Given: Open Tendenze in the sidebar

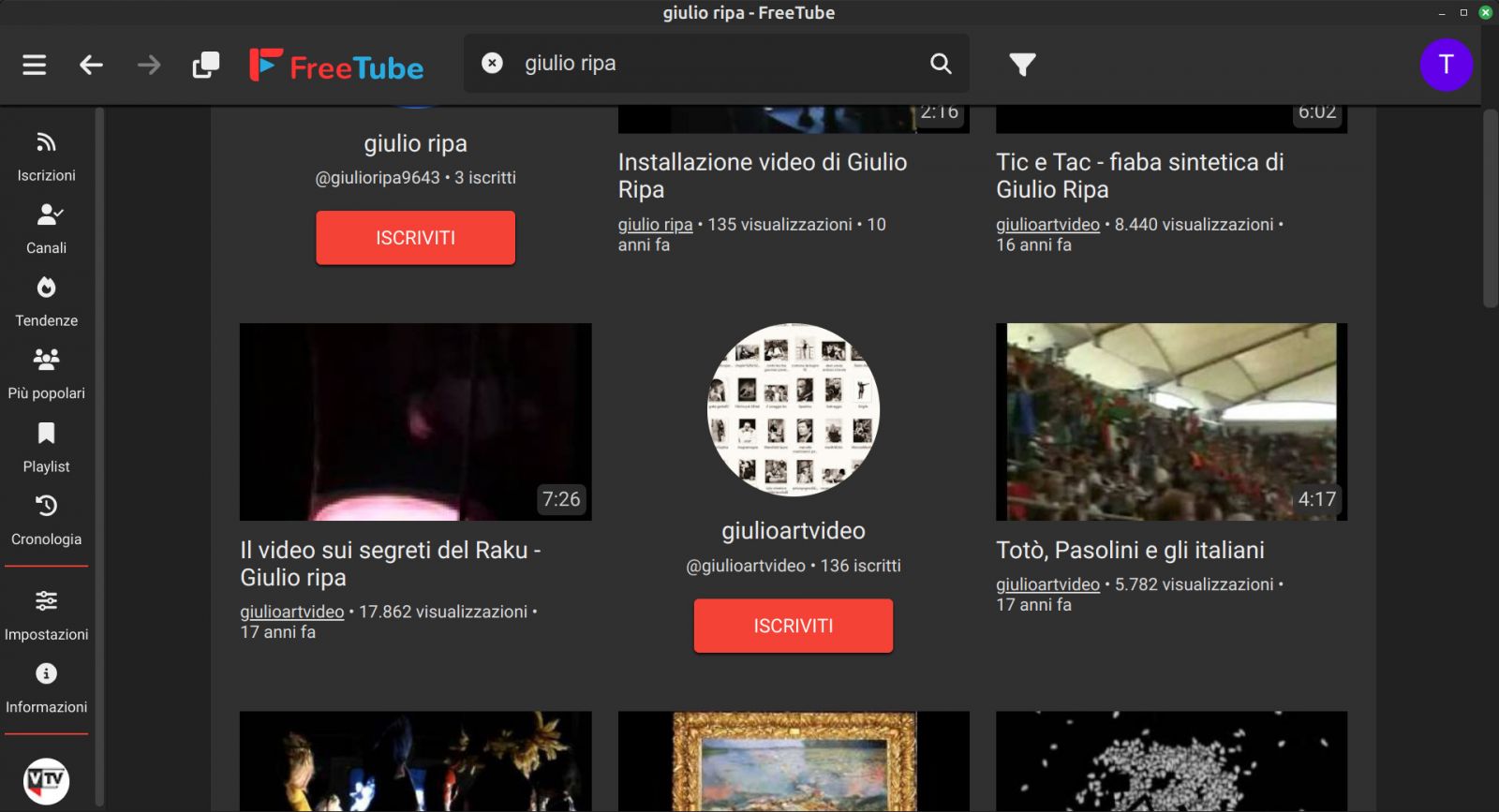Looking at the screenshot, I should 46,302.
